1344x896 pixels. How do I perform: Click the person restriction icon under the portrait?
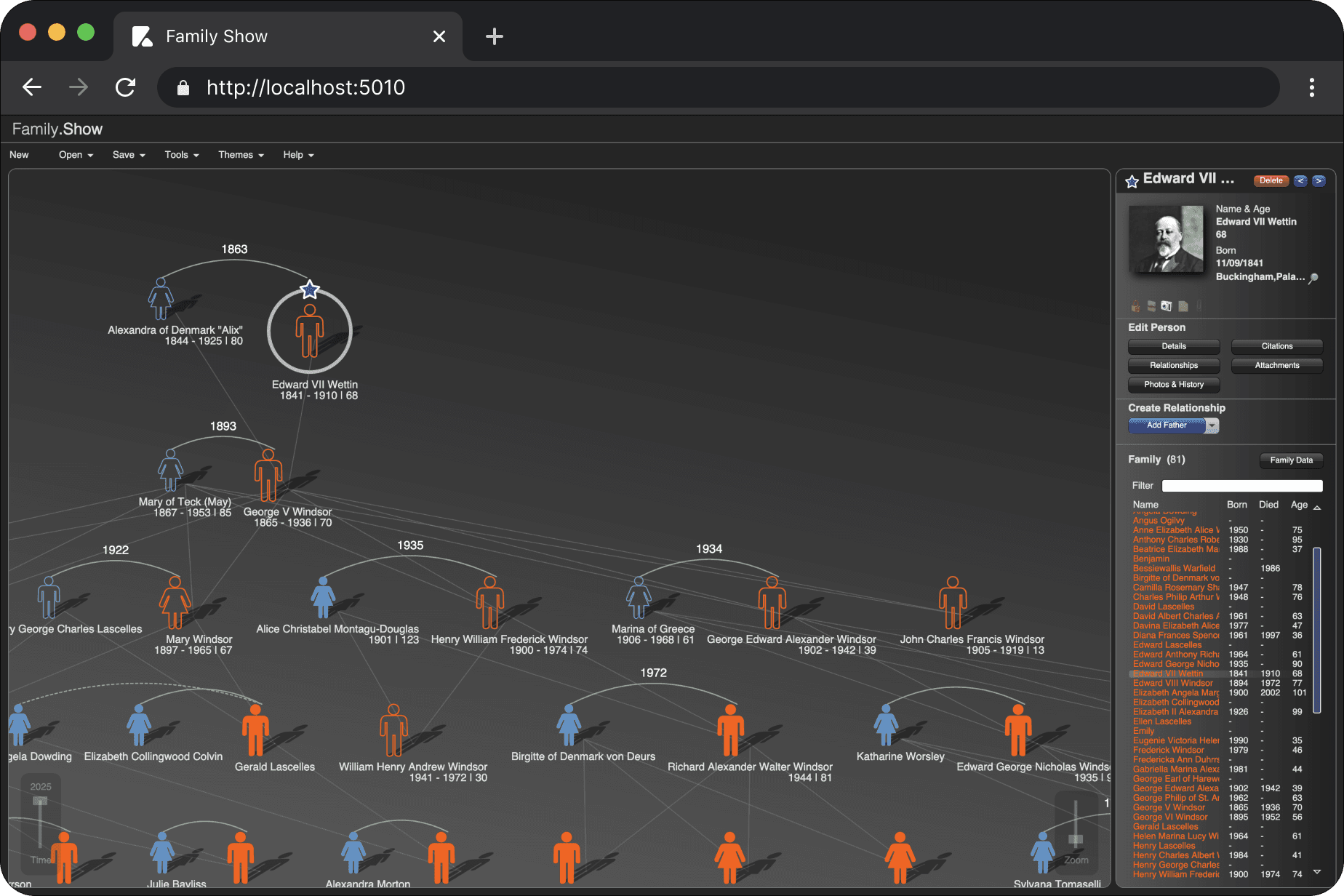click(1151, 305)
